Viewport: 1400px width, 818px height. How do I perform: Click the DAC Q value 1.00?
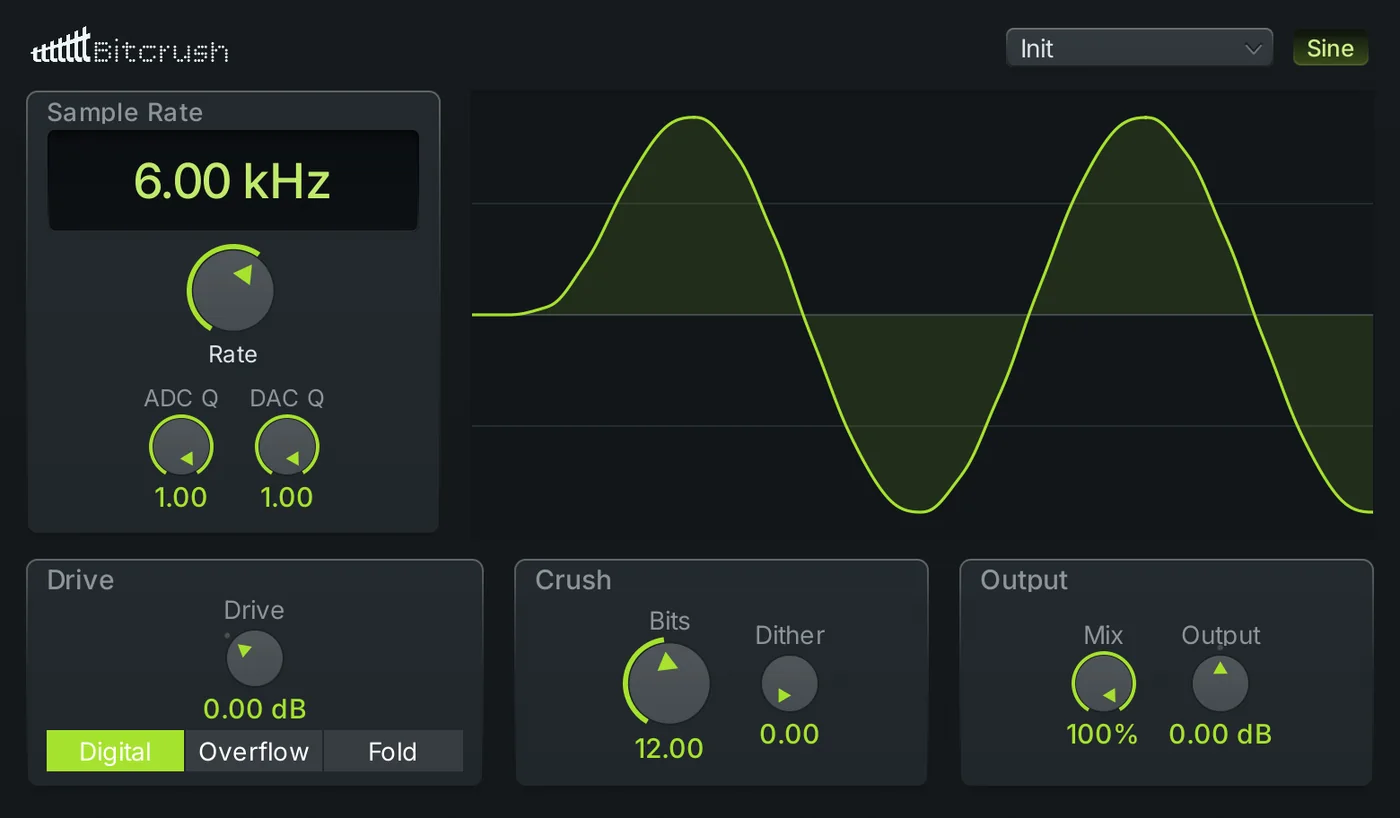[287, 497]
